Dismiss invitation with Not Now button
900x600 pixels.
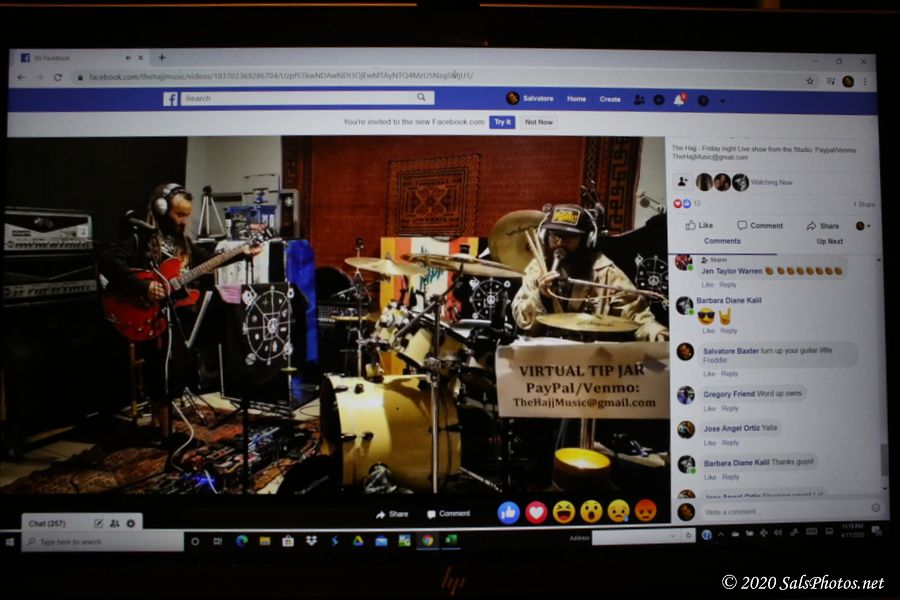coord(538,122)
